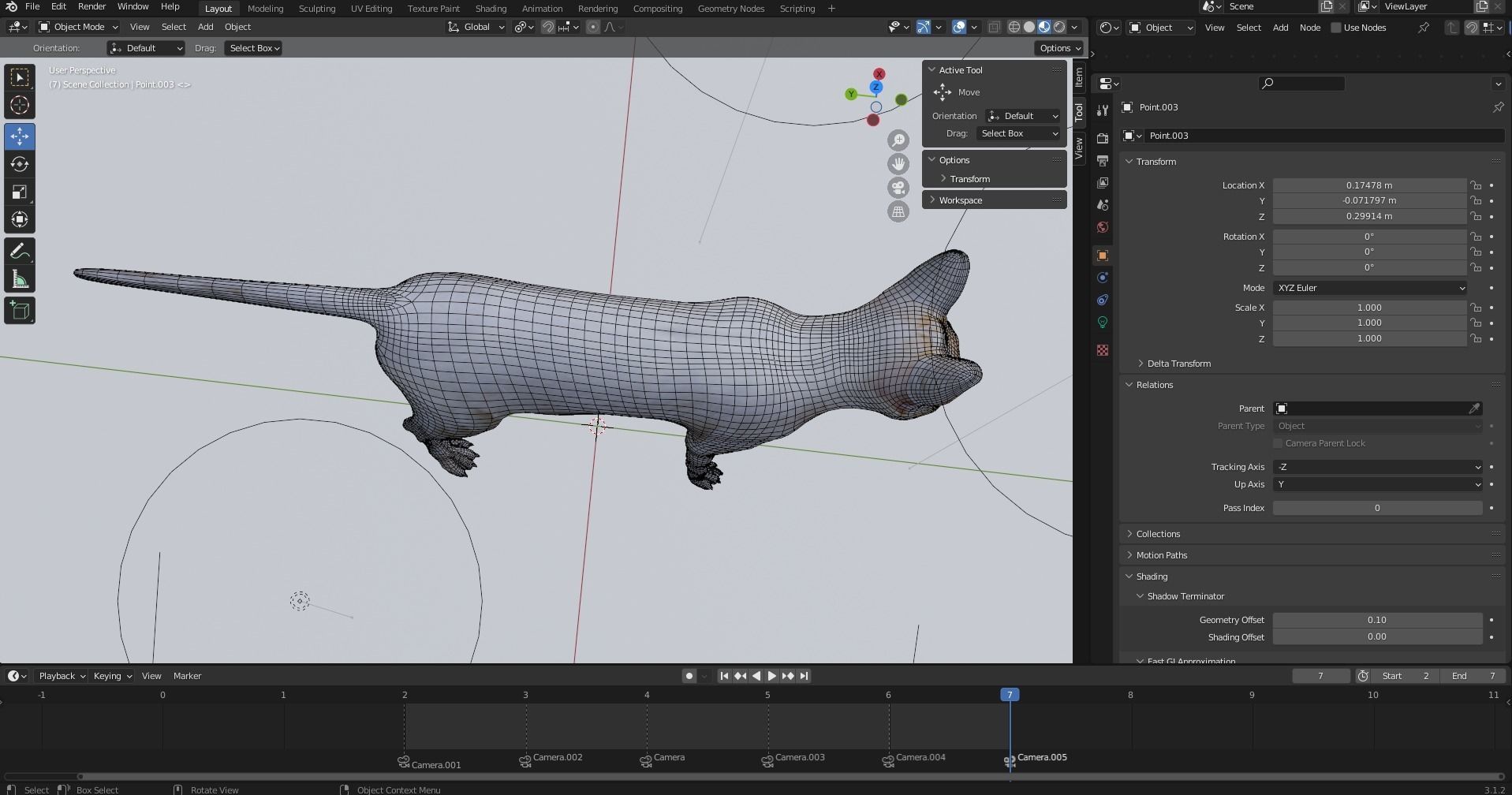Open Object Constraints properties tab icon
Screen dimensions: 1512x795
(1103, 300)
